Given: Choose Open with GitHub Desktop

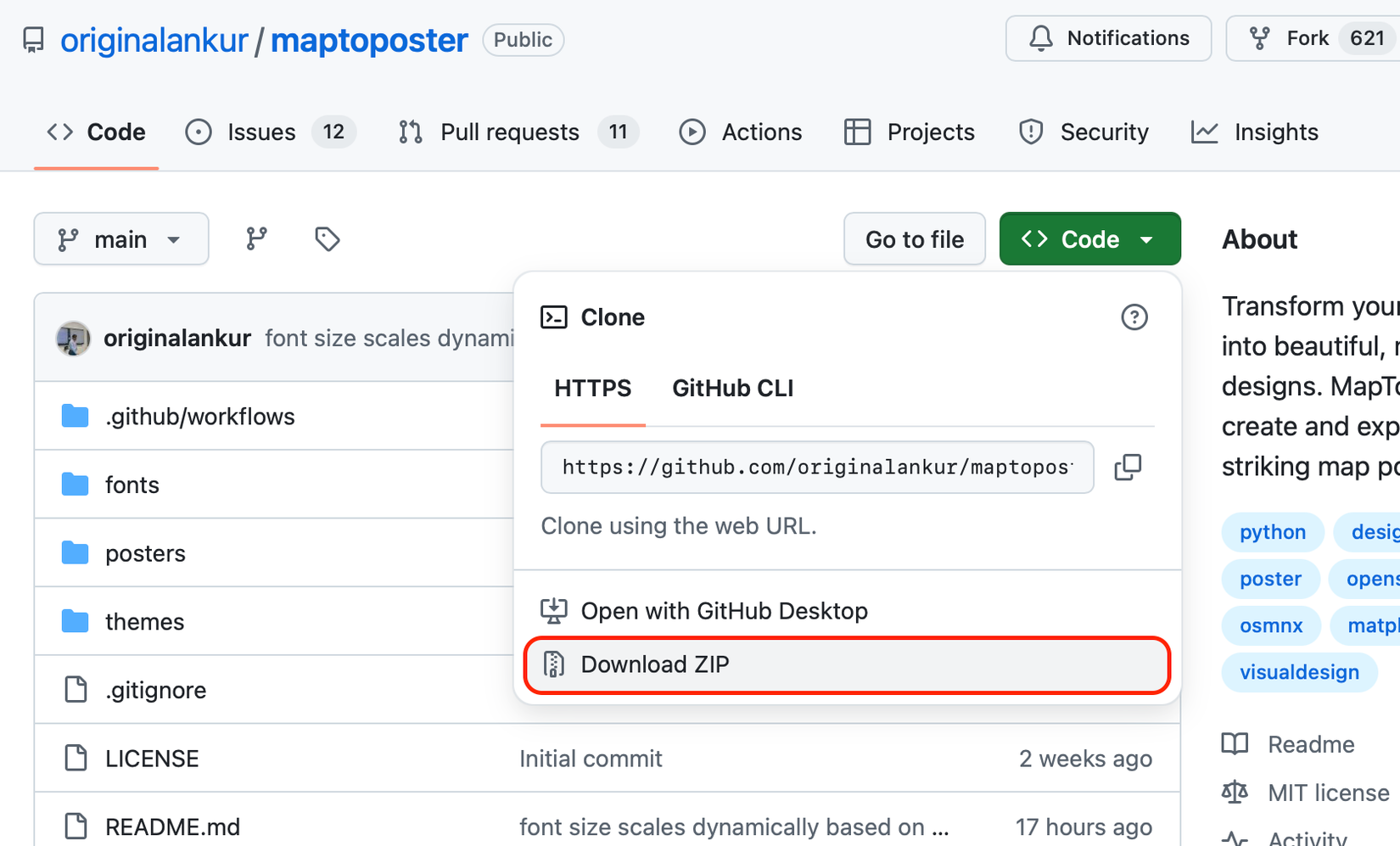Looking at the screenshot, I should click(724, 611).
